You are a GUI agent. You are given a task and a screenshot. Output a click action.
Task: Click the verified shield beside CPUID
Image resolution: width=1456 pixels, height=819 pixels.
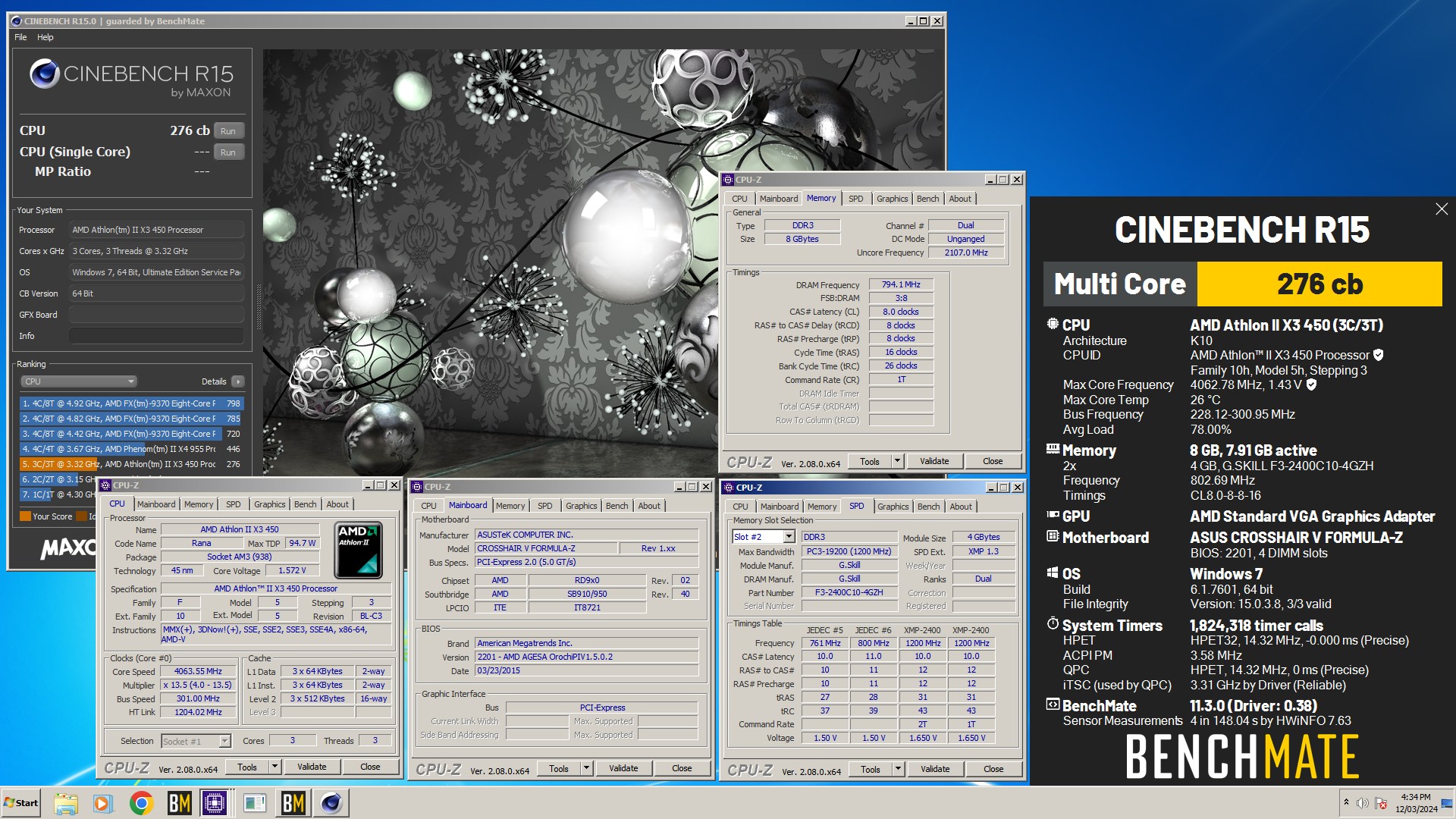[1379, 355]
